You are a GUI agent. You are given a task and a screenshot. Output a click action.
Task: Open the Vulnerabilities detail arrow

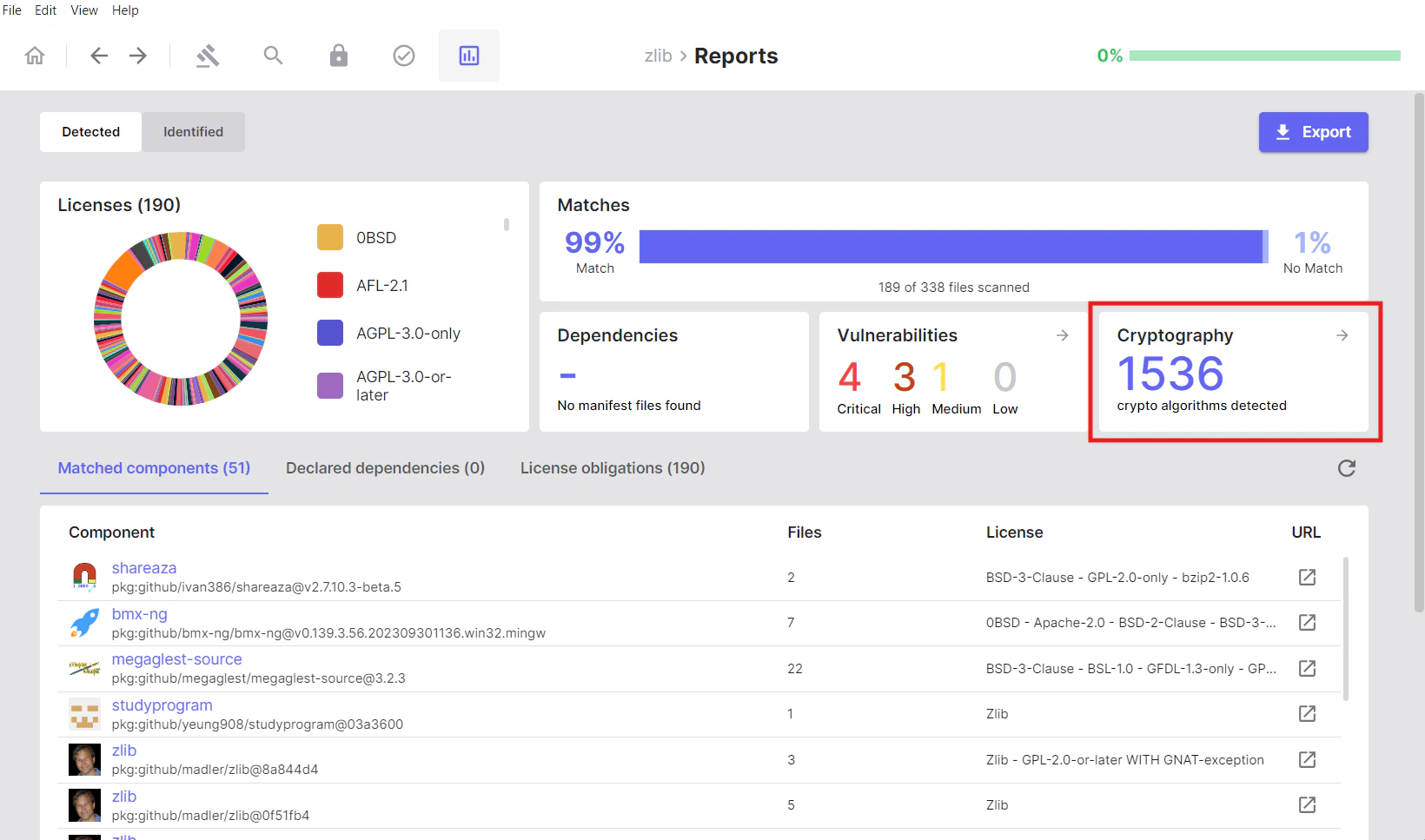tap(1062, 334)
